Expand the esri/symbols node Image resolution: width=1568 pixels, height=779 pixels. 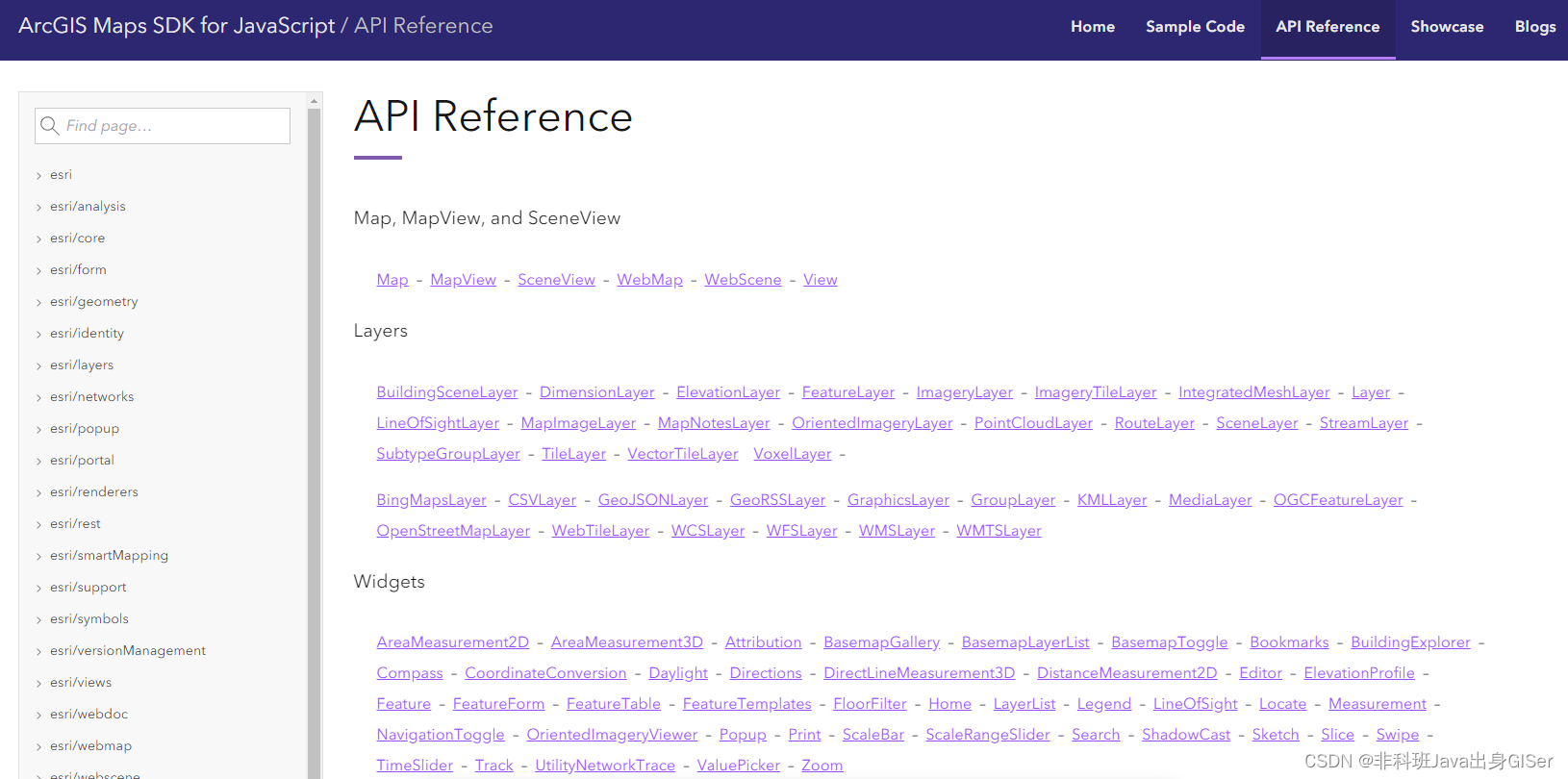38,619
